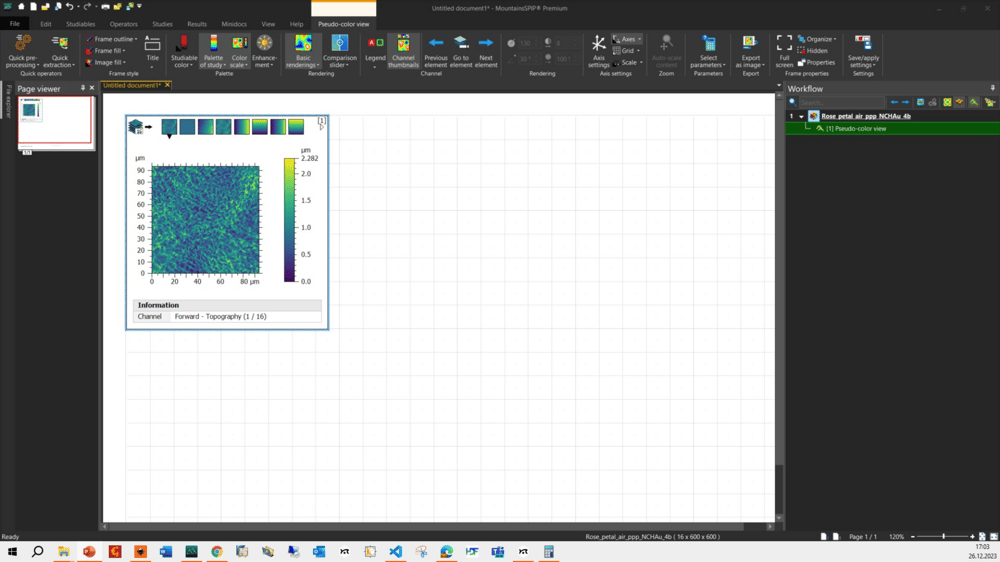Click the search magnifier icon in Workflow
This screenshot has width=1000, height=562.
click(793, 102)
